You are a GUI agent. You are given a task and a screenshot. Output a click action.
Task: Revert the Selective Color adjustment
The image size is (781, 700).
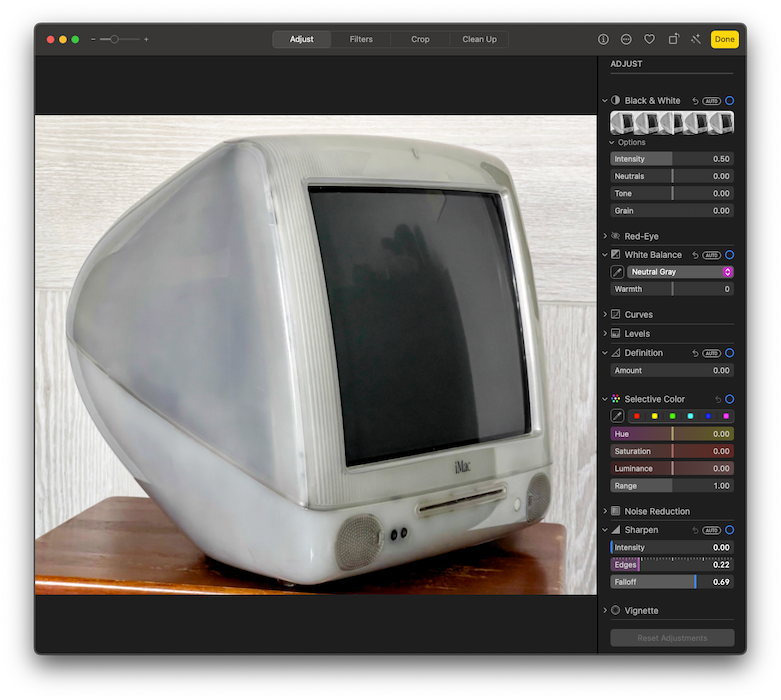(x=718, y=400)
